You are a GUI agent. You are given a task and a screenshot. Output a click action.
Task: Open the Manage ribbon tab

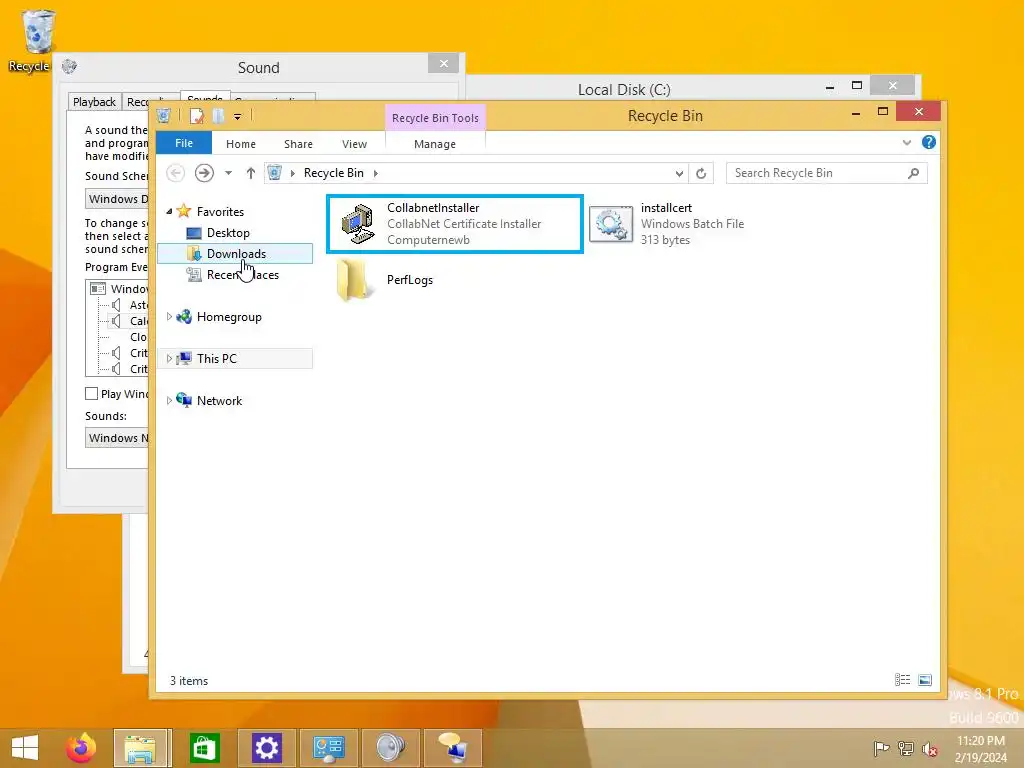coord(435,144)
